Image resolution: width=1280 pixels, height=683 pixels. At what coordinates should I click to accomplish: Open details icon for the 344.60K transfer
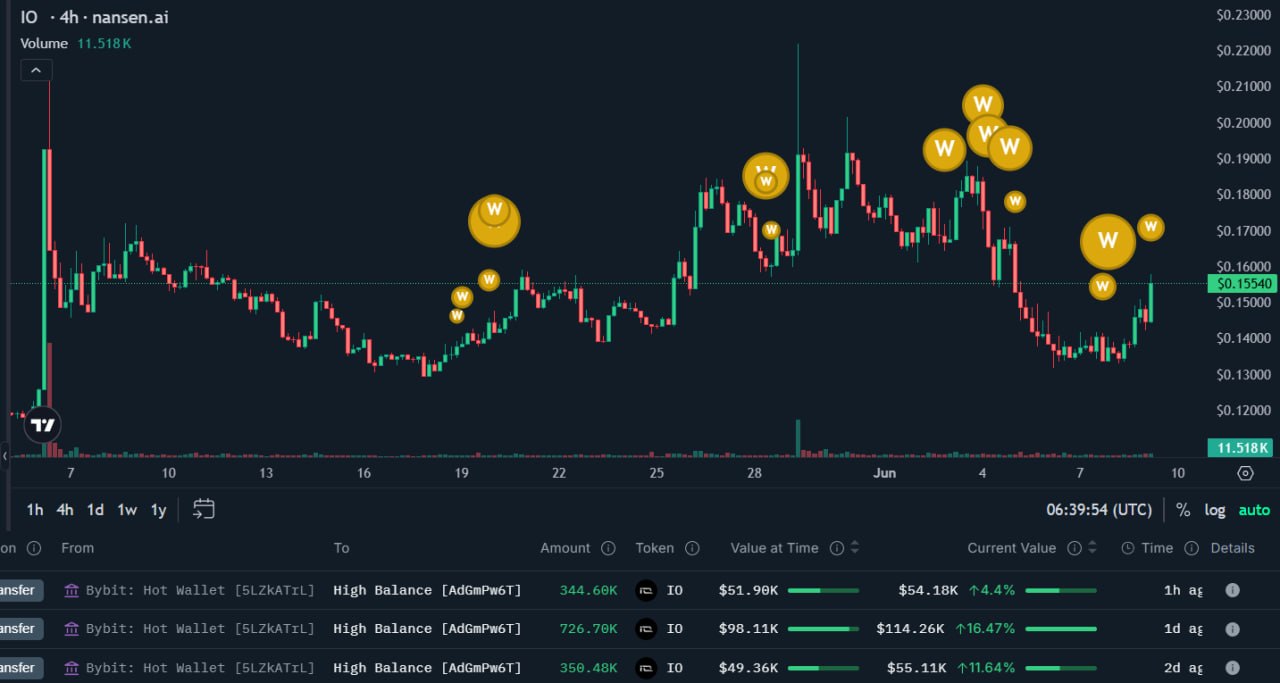(1232, 590)
